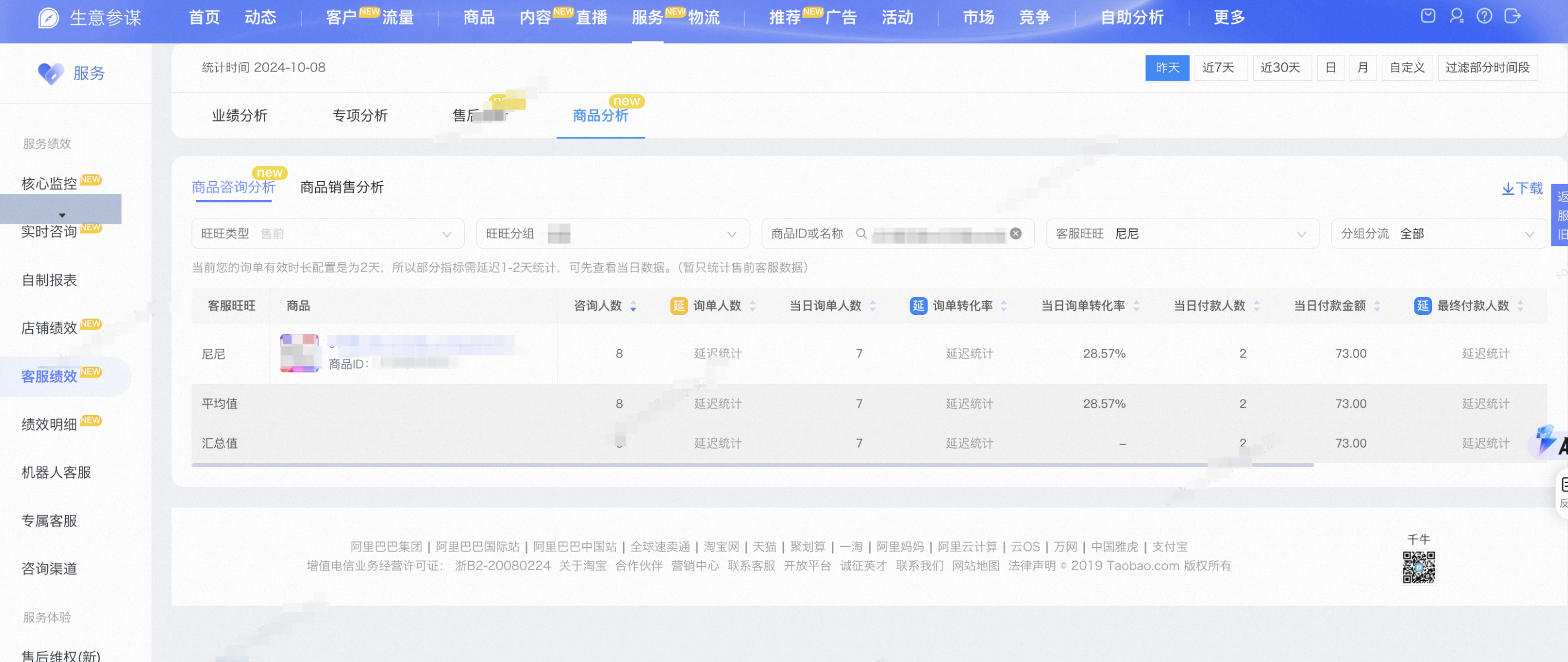Open 物流 in top navigation
1568x662 pixels.
click(x=704, y=18)
